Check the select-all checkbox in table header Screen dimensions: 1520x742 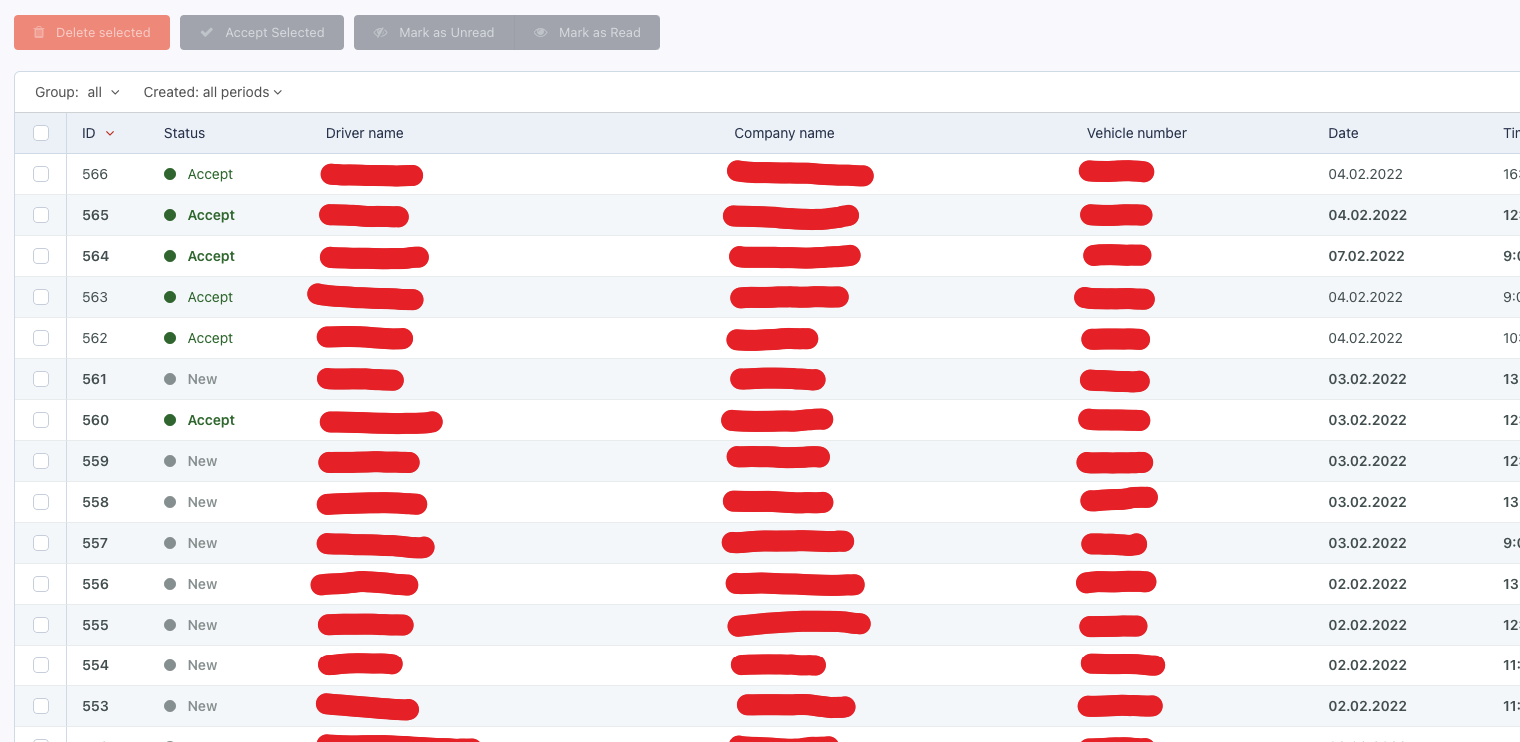coord(41,132)
